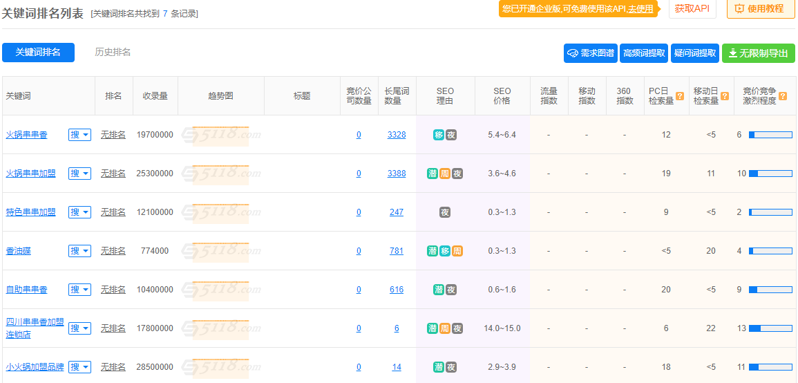Screen dimensions: 798x383
Task: Click the 夜 badge in 自助串串香 row
Action: point(451,289)
